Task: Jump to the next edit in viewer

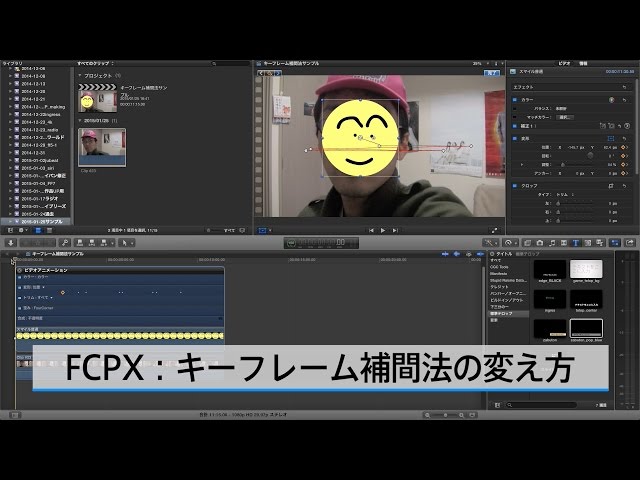Action: 395,231
